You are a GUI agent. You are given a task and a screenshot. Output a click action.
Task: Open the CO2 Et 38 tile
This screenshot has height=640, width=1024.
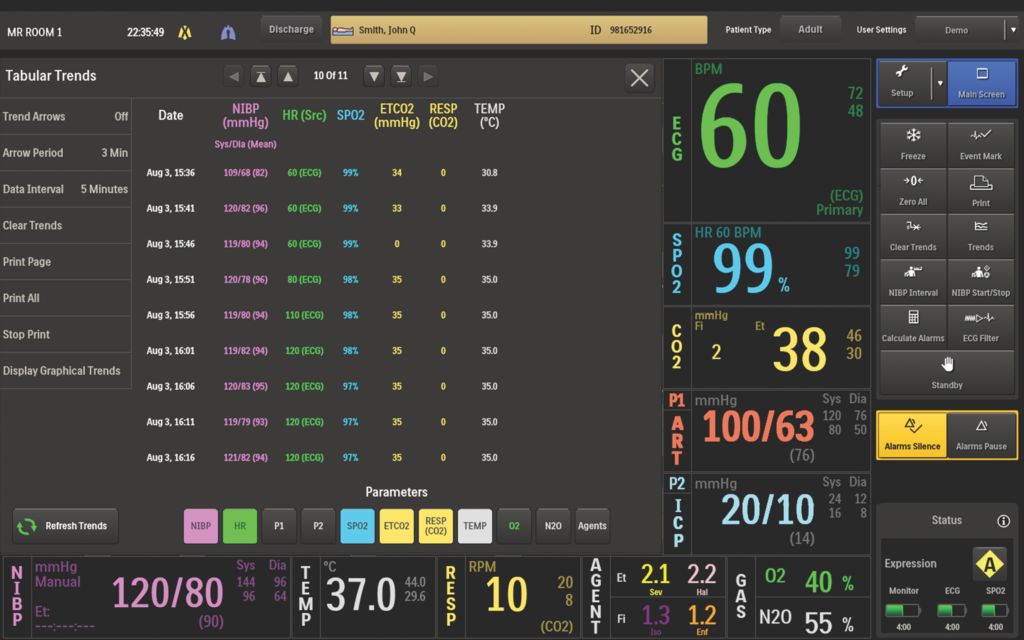pos(767,347)
